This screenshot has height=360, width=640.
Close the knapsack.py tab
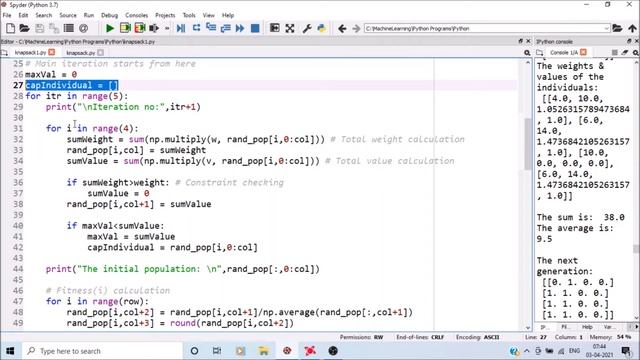100,53
